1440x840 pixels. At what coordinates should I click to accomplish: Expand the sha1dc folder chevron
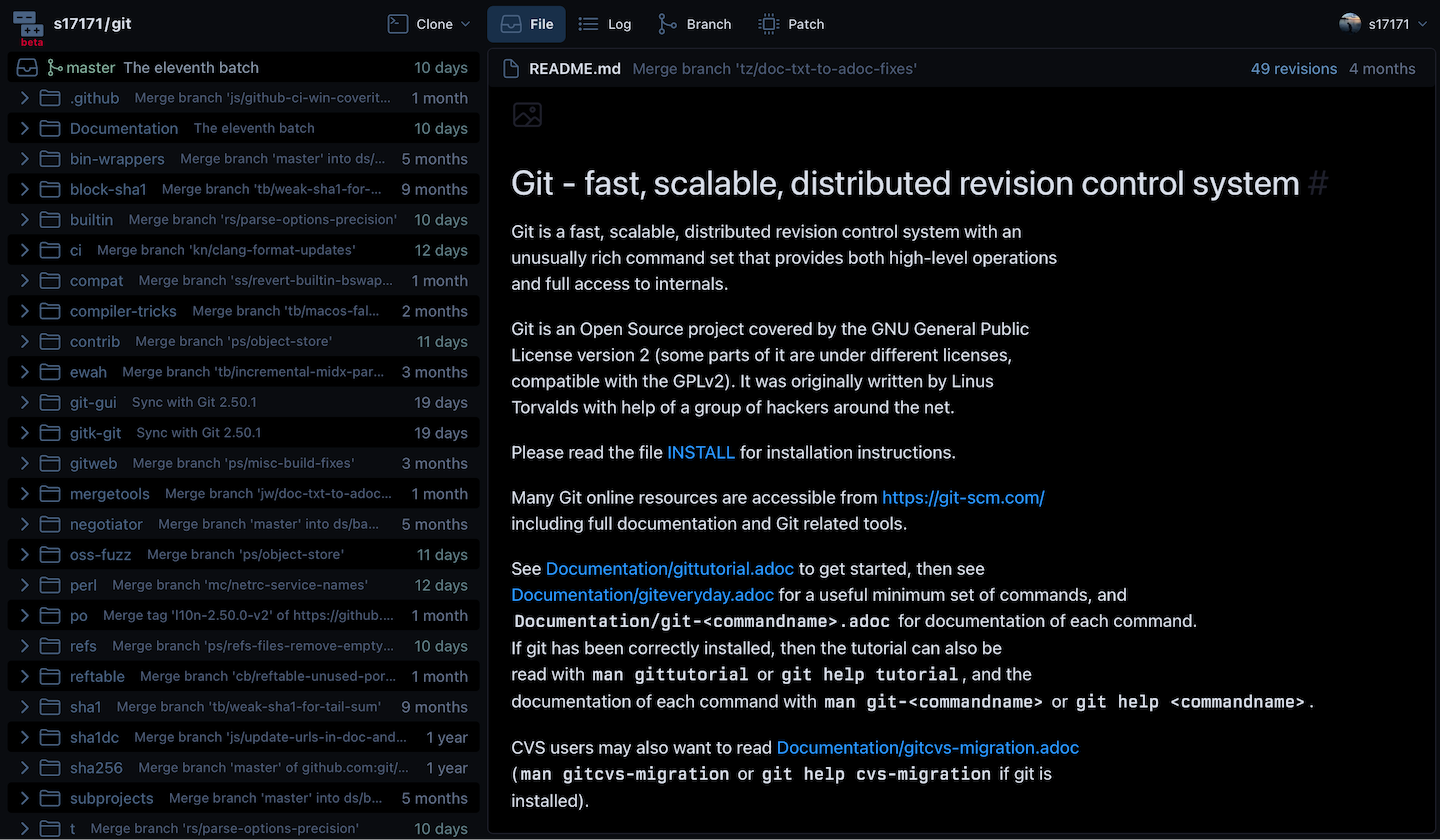tap(24, 737)
